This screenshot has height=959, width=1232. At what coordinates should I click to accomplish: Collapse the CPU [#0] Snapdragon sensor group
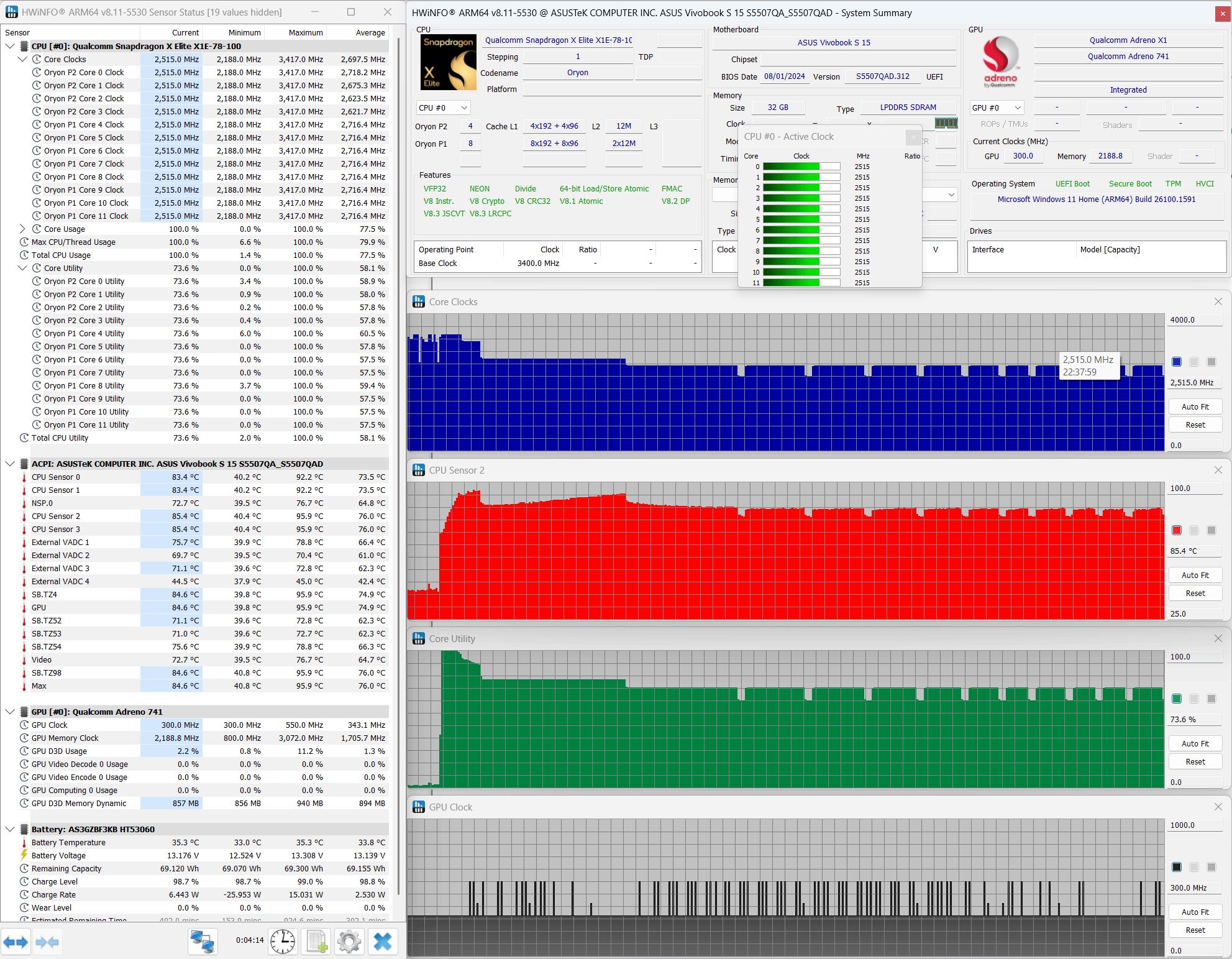coord(10,47)
